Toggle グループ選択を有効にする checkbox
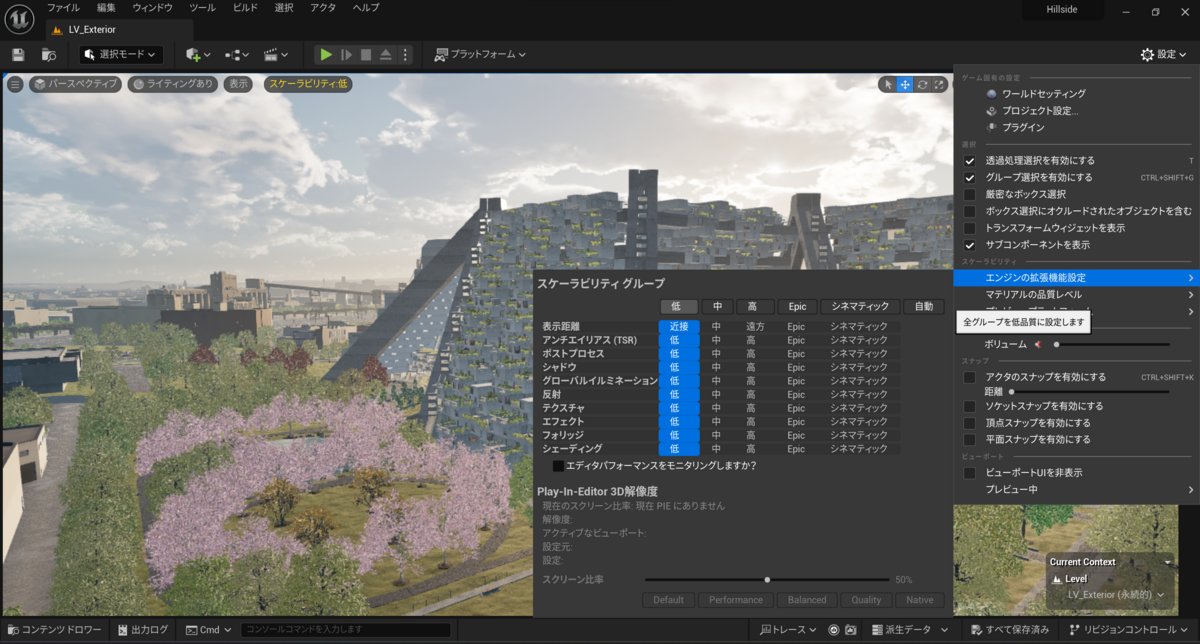1200x644 pixels. [969, 177]
